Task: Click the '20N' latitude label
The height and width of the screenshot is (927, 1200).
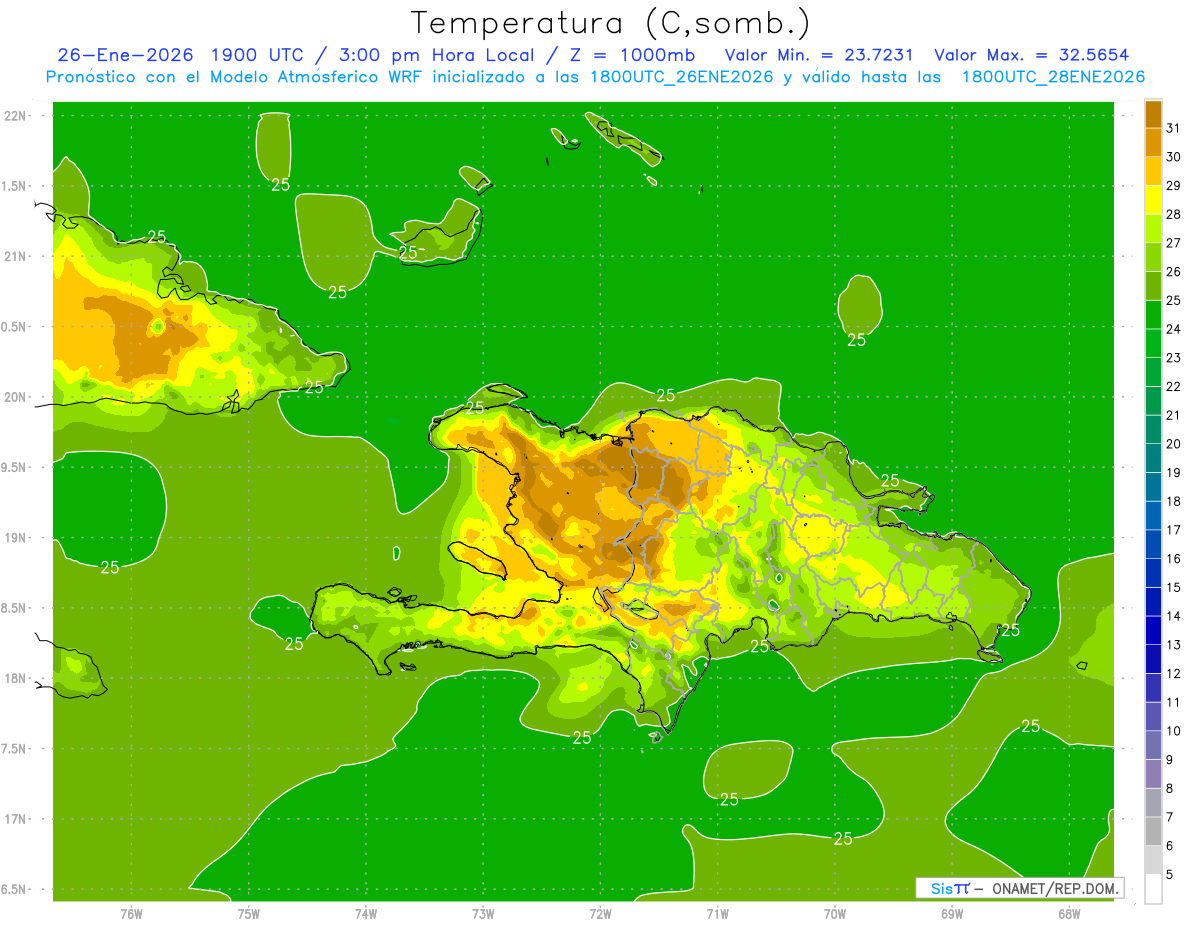Action: coord(16,397)
